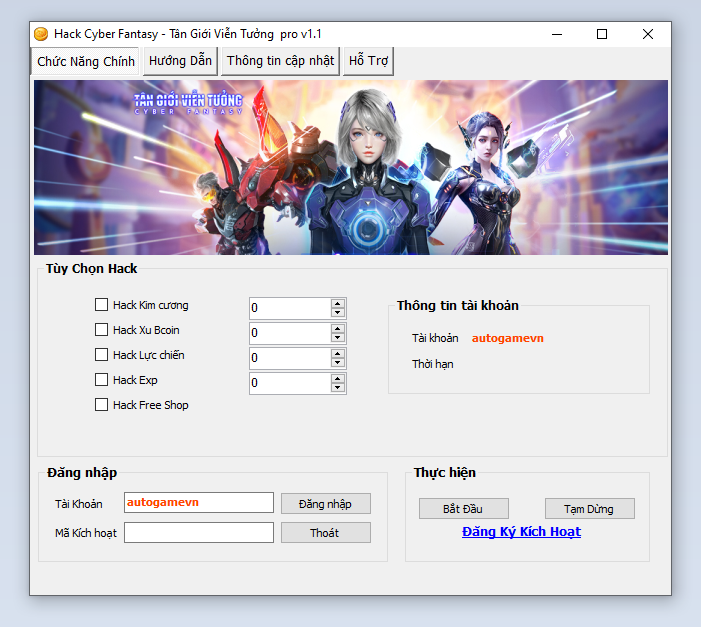The image size is (701, 627).
Task: Open the Thông tin cập nhật tab
Action: point(280,61)
